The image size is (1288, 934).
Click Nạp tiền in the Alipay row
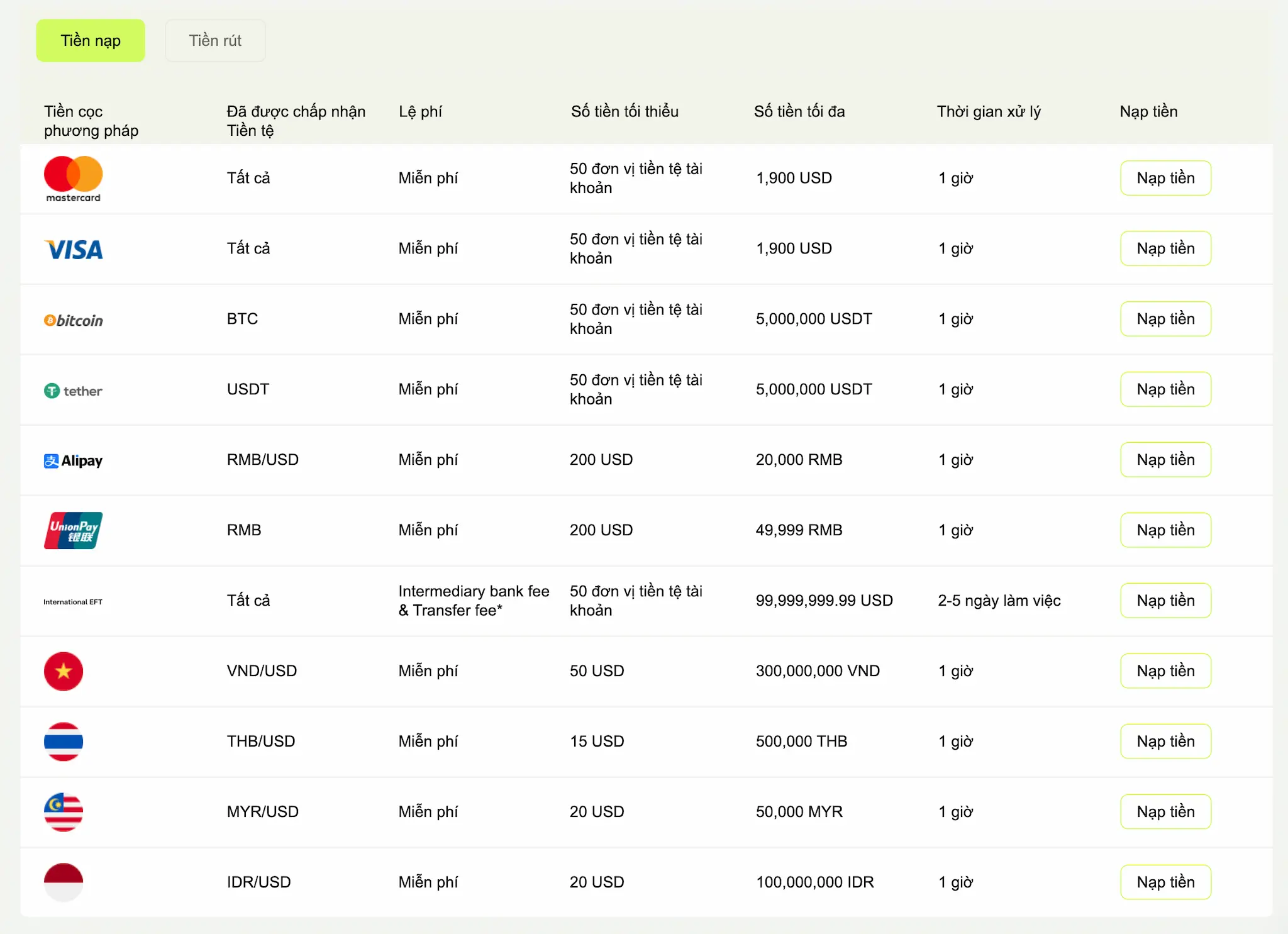point(1165,460)
